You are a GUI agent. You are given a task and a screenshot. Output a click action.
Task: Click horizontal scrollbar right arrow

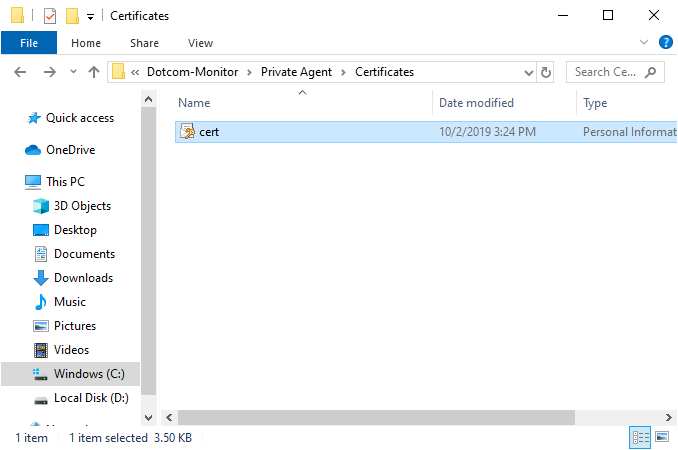tap(669, 418)
